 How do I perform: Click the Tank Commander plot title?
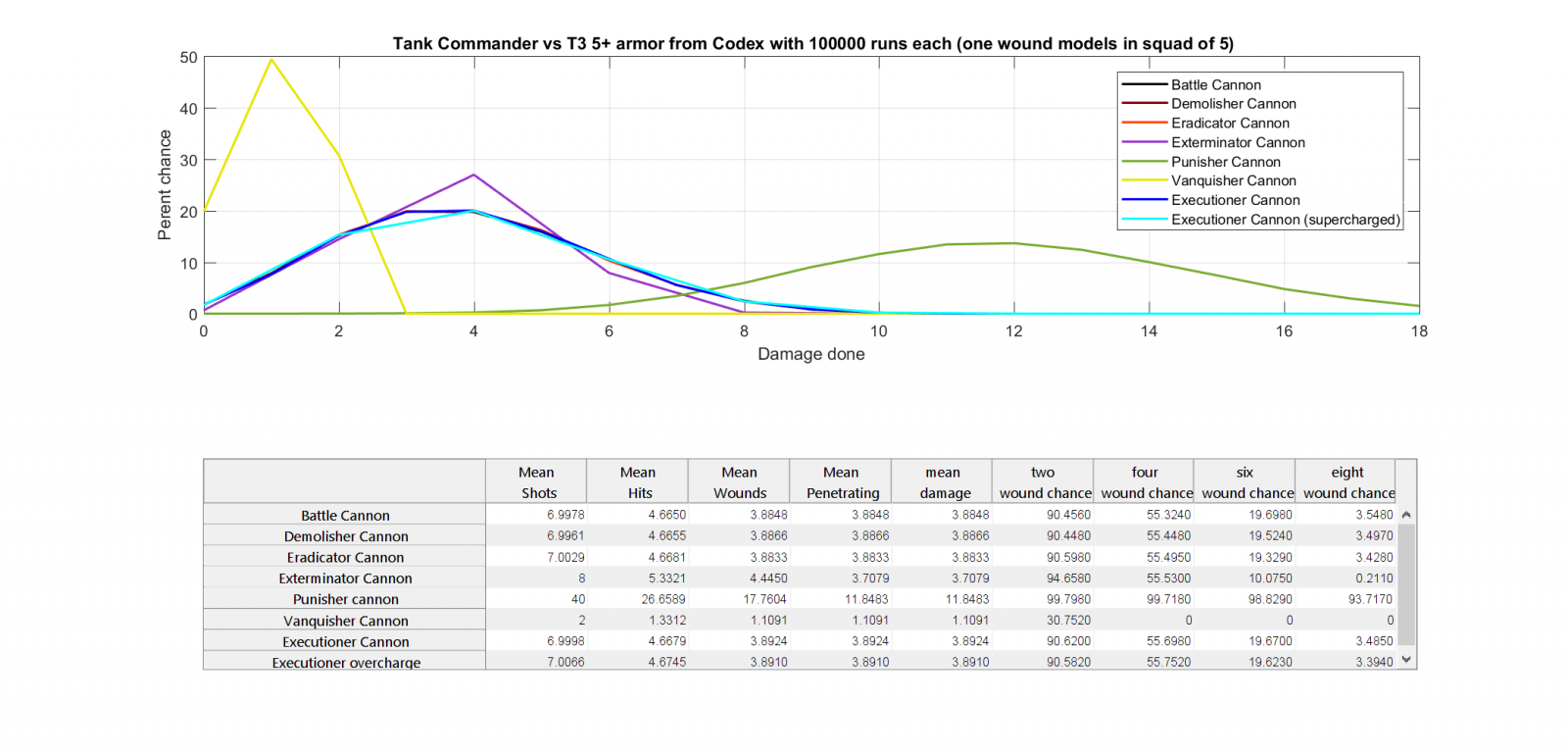(x=812, y=43)
